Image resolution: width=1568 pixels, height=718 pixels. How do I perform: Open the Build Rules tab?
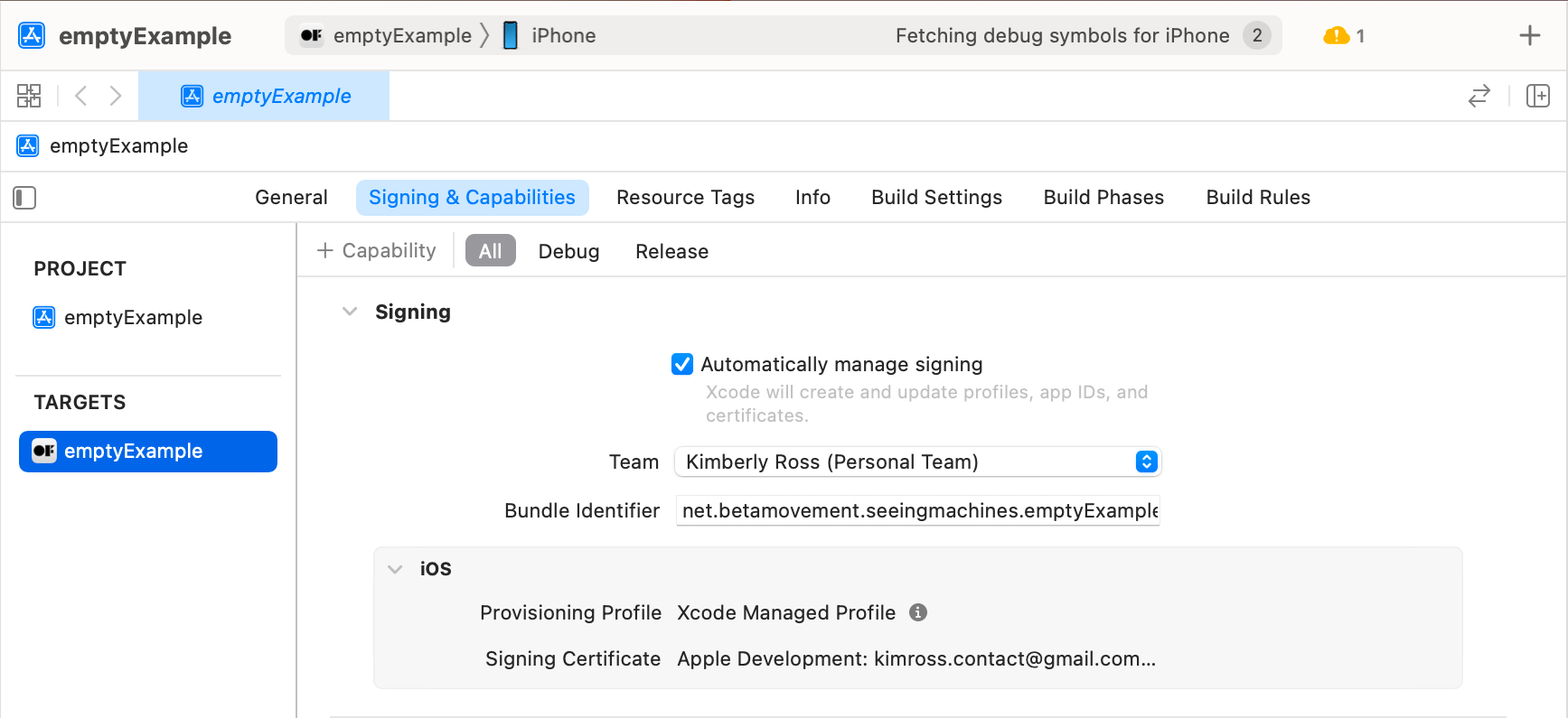[x=1258, y=198]
